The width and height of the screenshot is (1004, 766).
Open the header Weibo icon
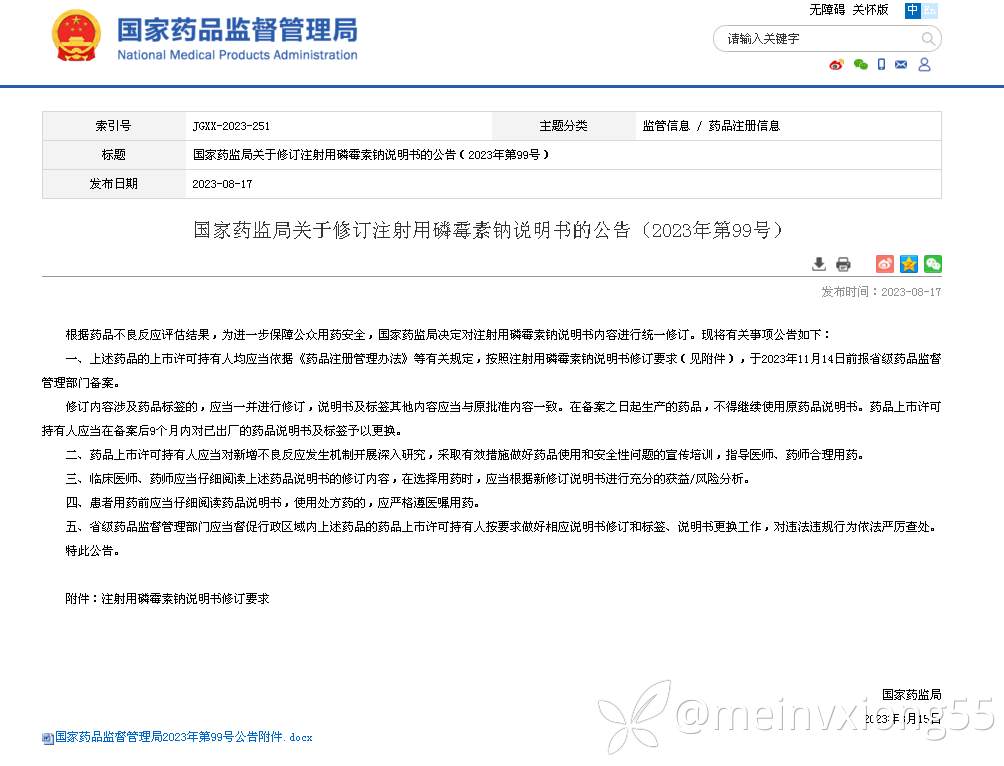coord(836,65)
